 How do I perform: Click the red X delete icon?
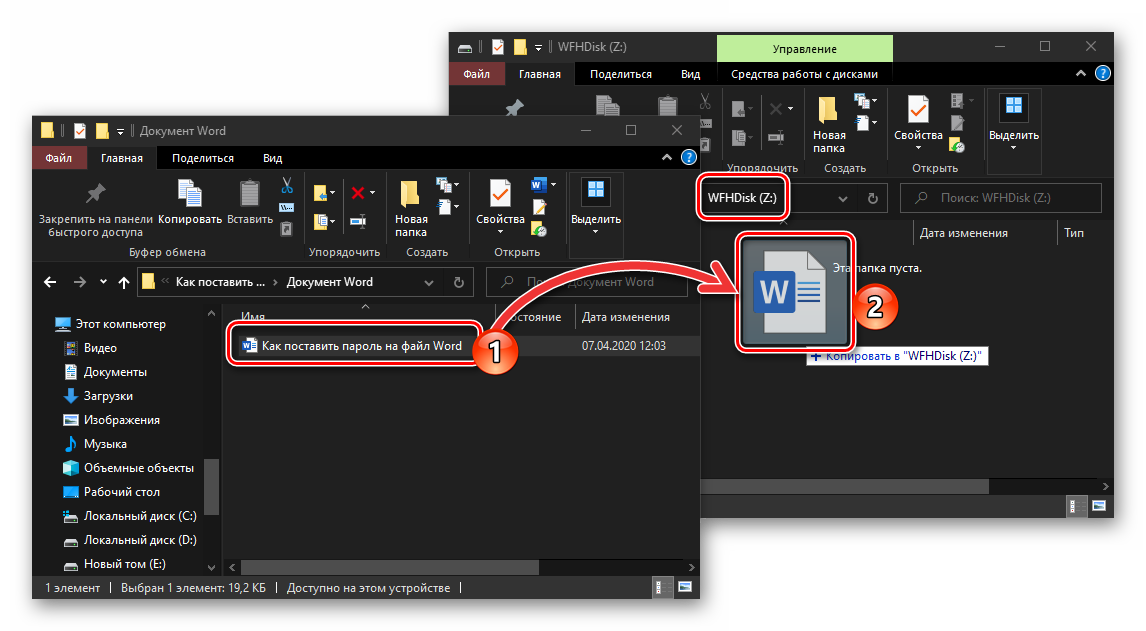click(x=356, y=192)
